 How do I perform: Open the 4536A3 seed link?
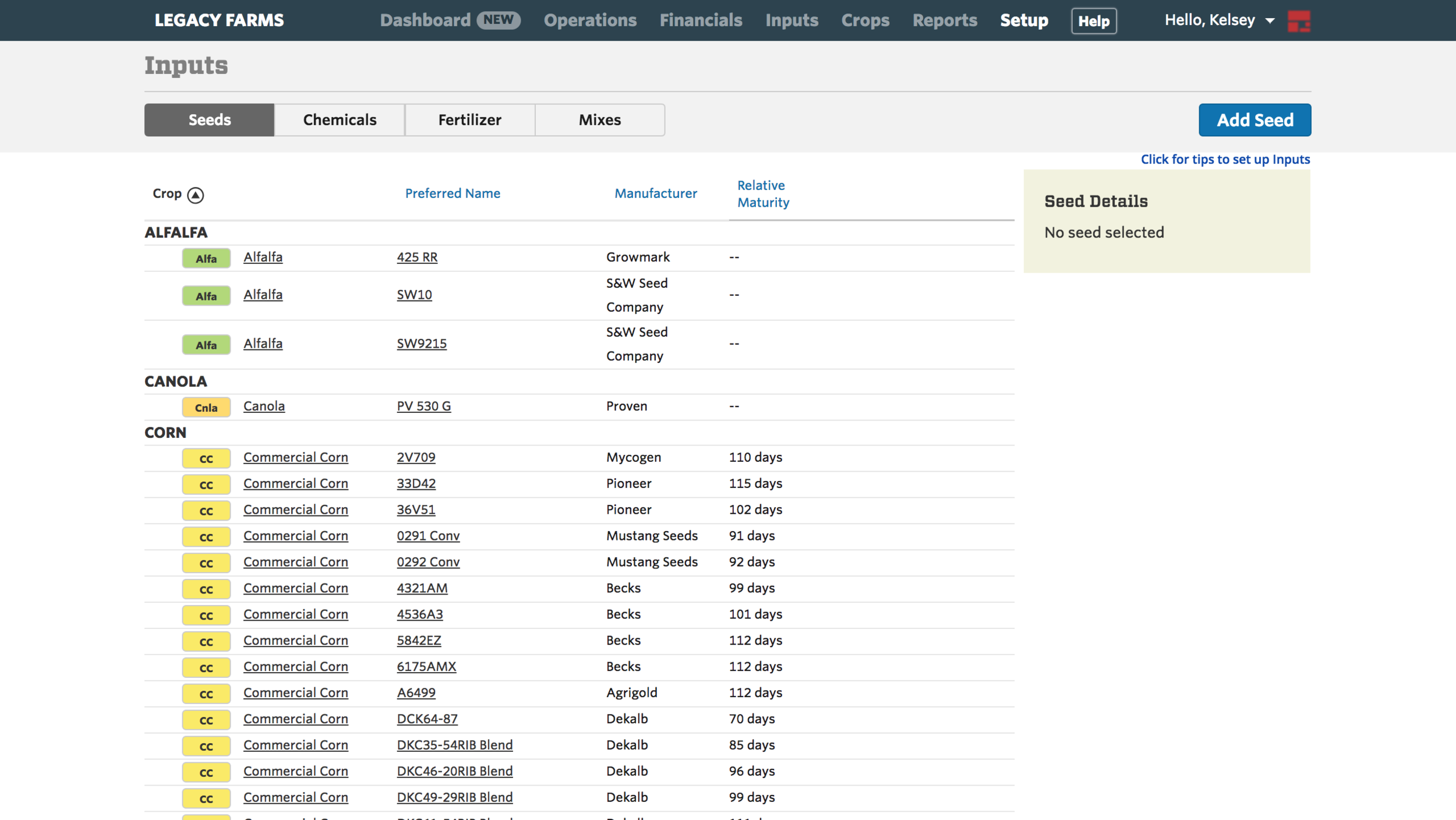click(420, 615)
